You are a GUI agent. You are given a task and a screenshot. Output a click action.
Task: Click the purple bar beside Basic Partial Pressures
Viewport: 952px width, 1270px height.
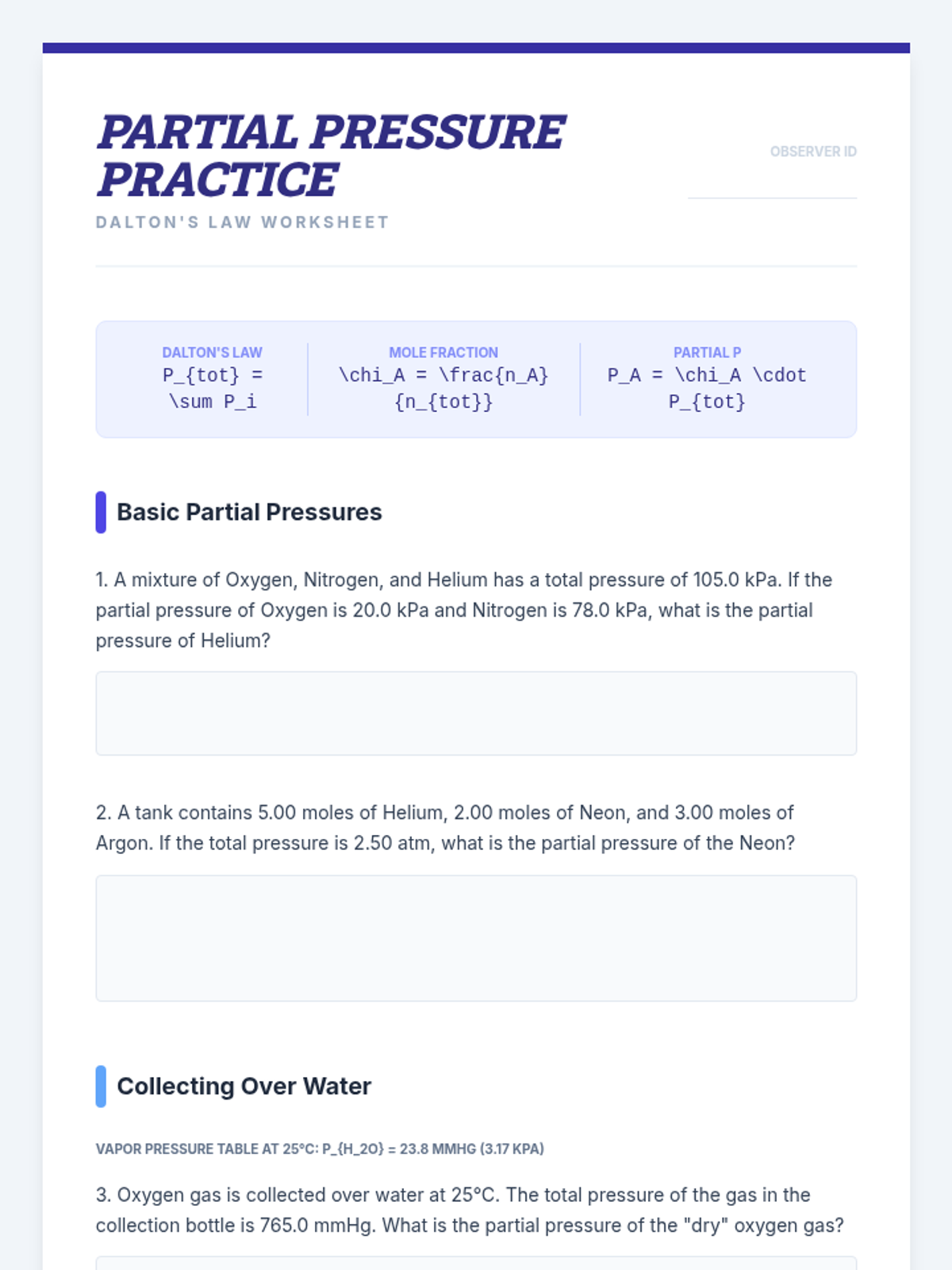tap(101, 512)
